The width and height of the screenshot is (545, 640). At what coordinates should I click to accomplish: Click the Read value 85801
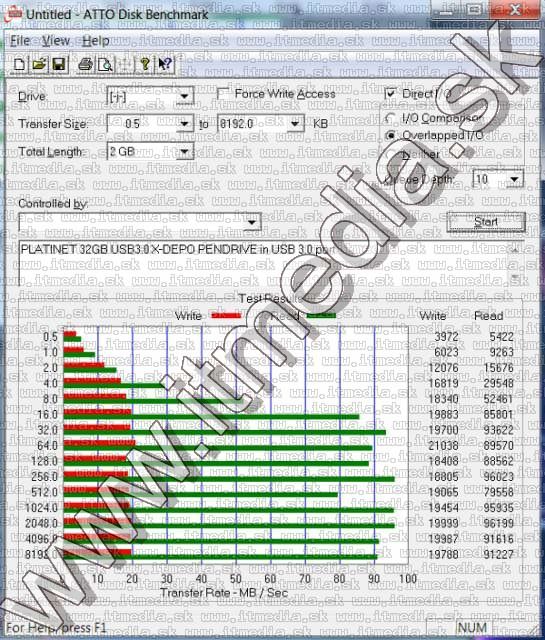(498, 415)
